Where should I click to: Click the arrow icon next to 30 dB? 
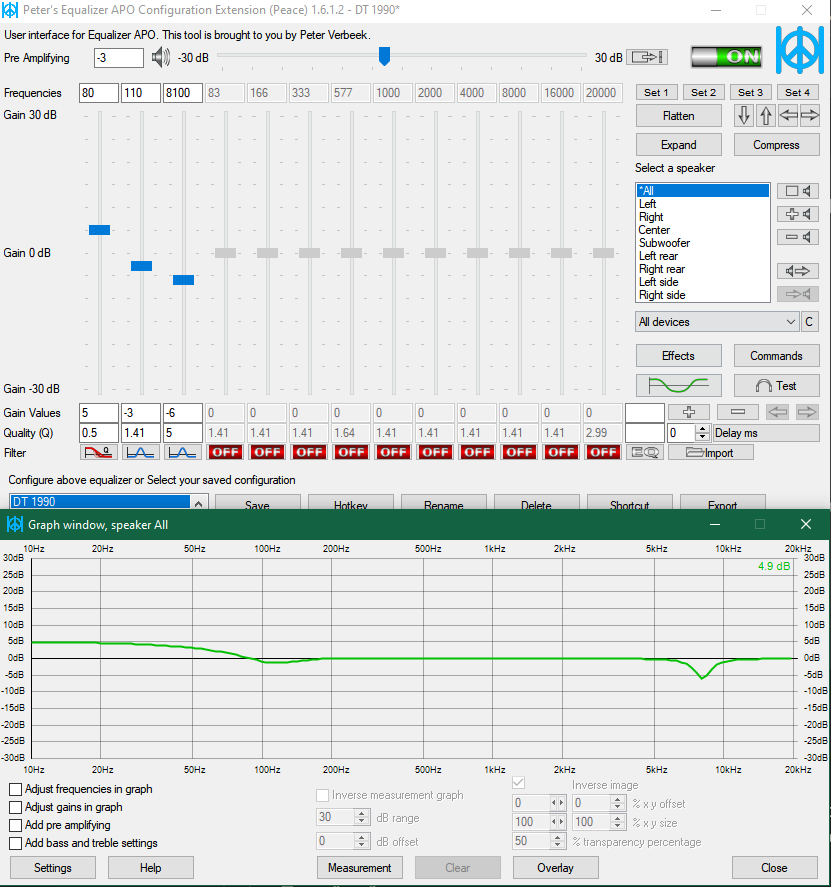tap(647, 57)
